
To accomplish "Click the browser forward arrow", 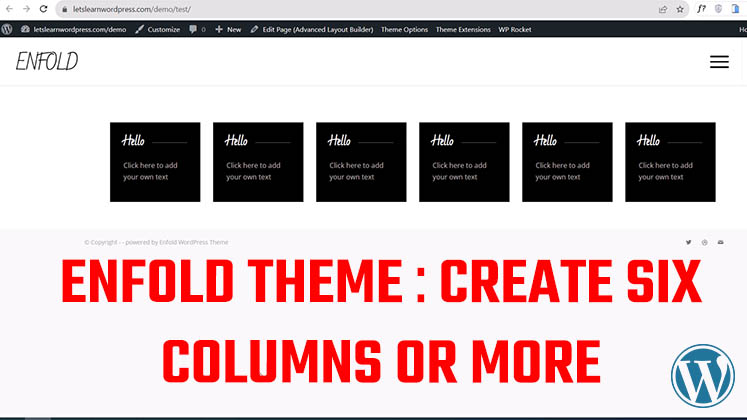I will pos(26,9).
